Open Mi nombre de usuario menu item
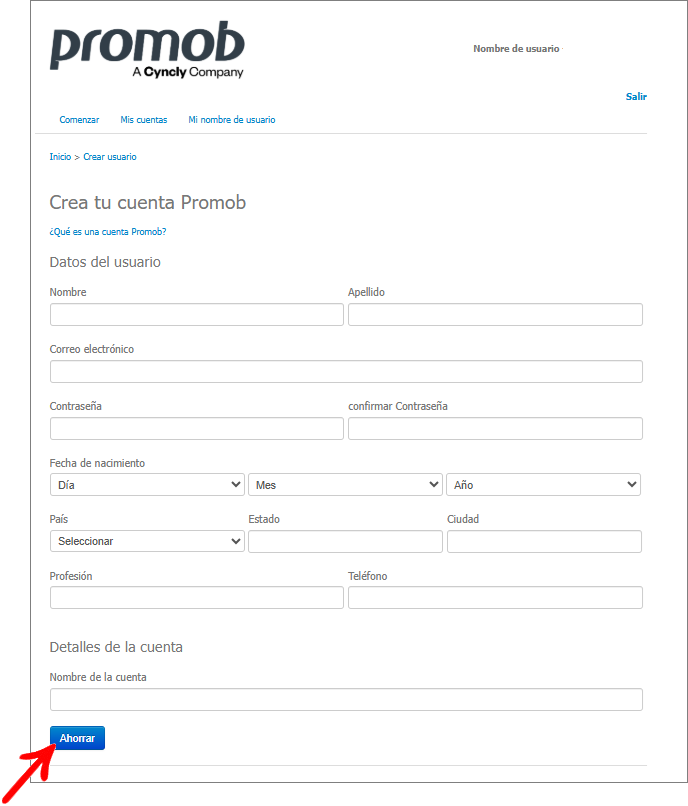 [232, 120]
